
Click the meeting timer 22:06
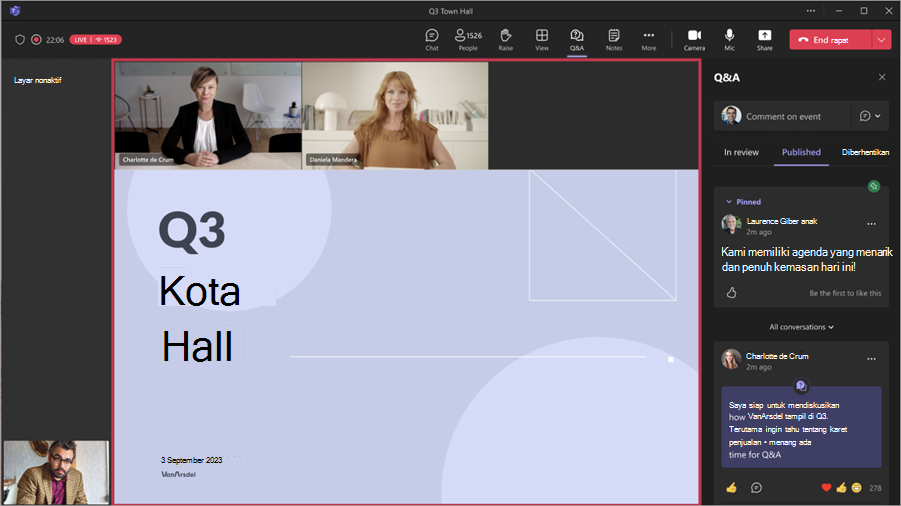[x=55, y=40]
